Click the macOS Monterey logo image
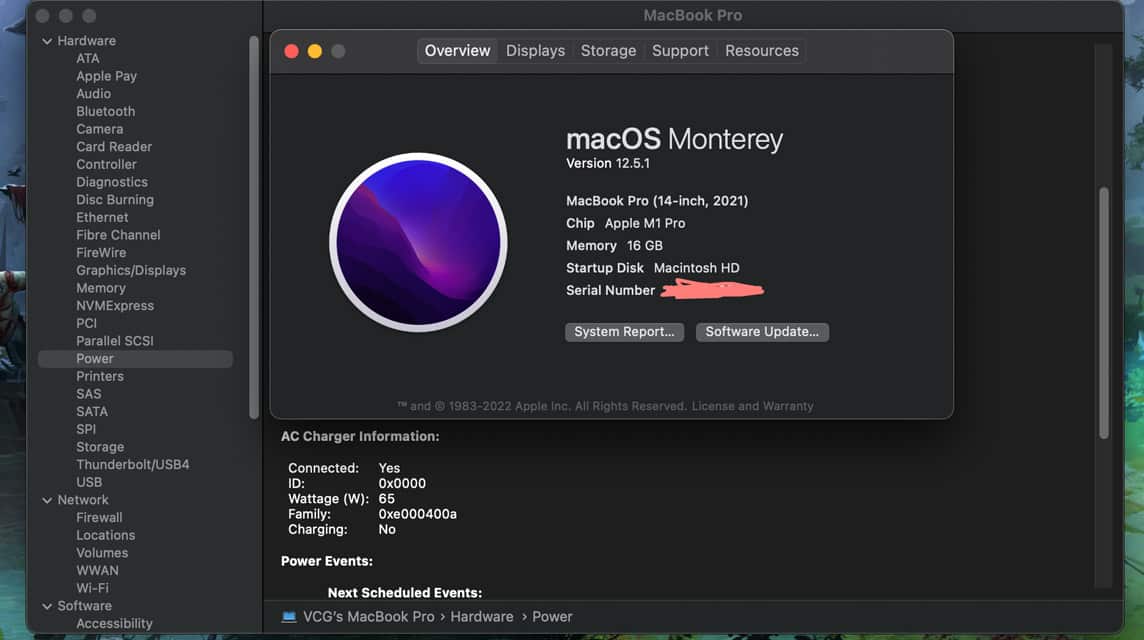Image resolution: width=1144 pixels, height=640 pixels. pos(418,242)
